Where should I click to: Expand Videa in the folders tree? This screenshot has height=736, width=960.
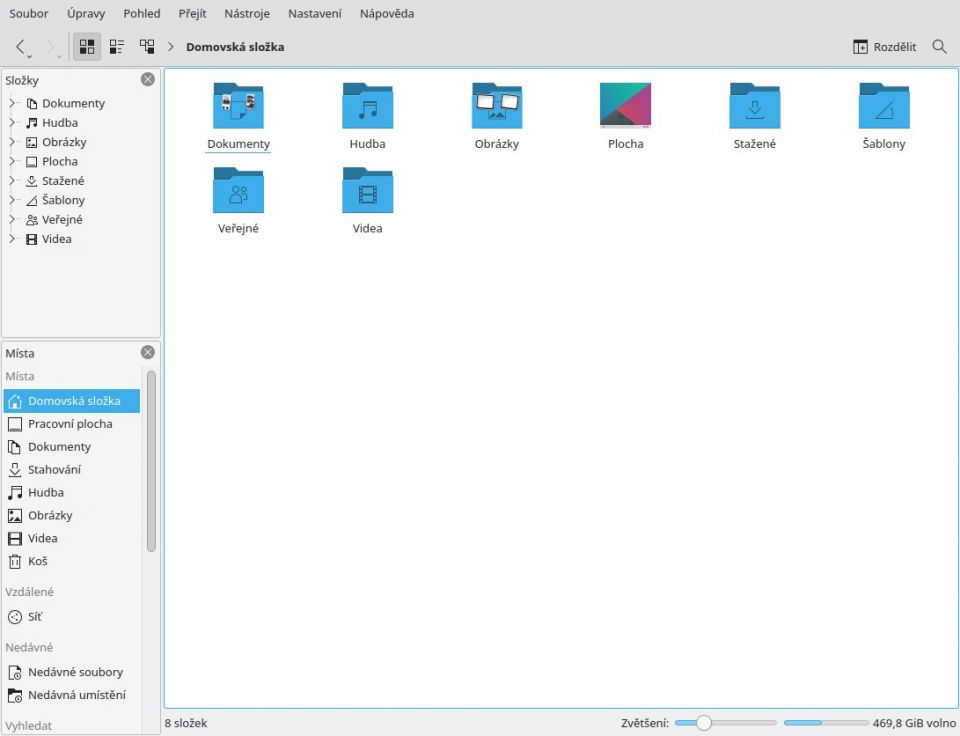tap(12, 239)
